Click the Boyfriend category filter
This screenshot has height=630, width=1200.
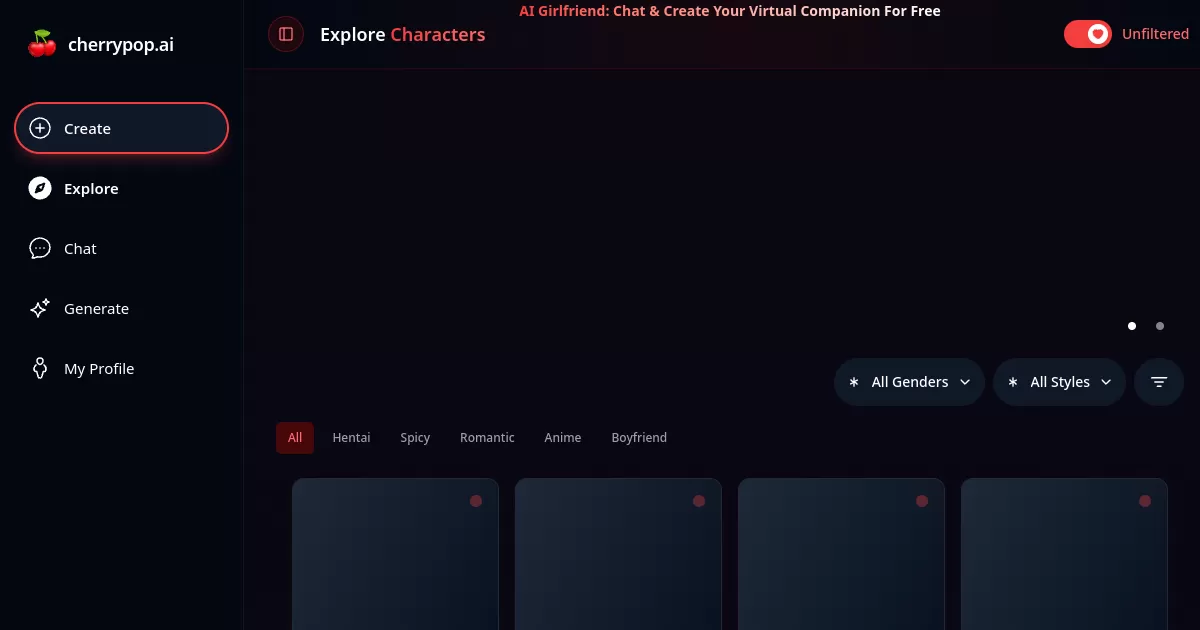pos(639,437)
